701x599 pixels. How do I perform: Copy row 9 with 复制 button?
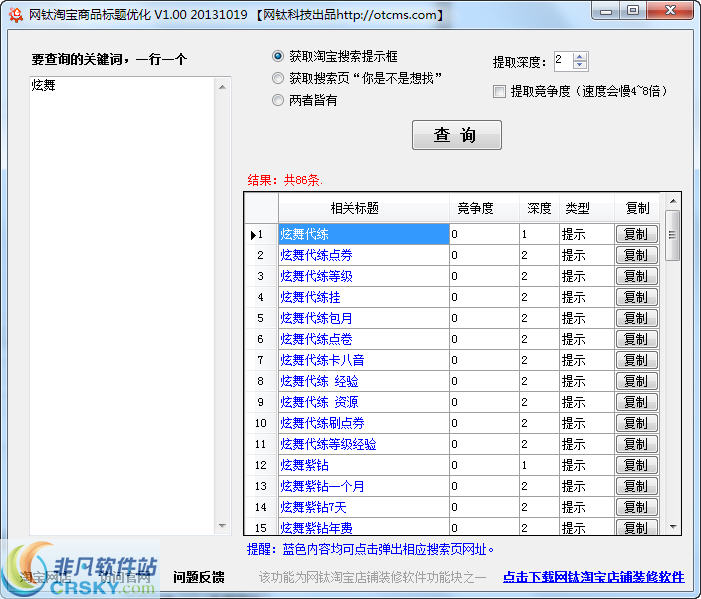click(637, 402)
